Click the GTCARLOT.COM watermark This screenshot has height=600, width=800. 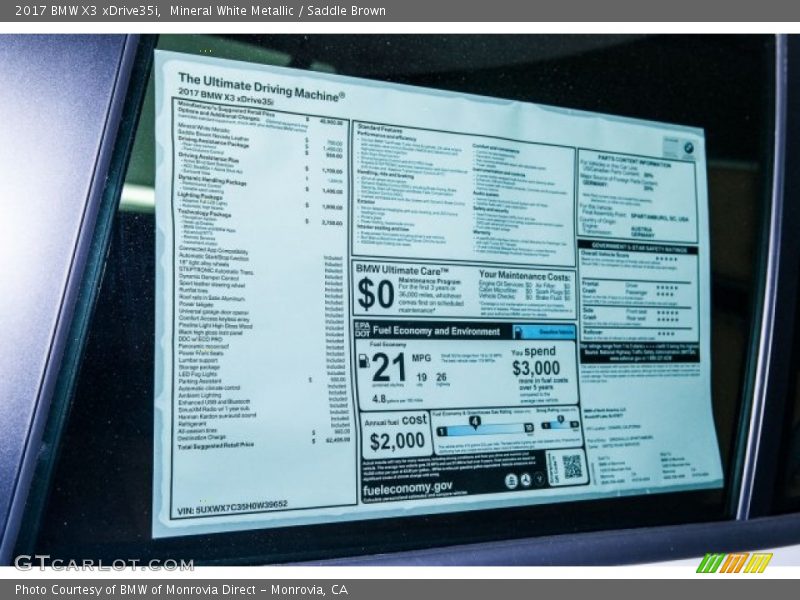pos(103,563)
